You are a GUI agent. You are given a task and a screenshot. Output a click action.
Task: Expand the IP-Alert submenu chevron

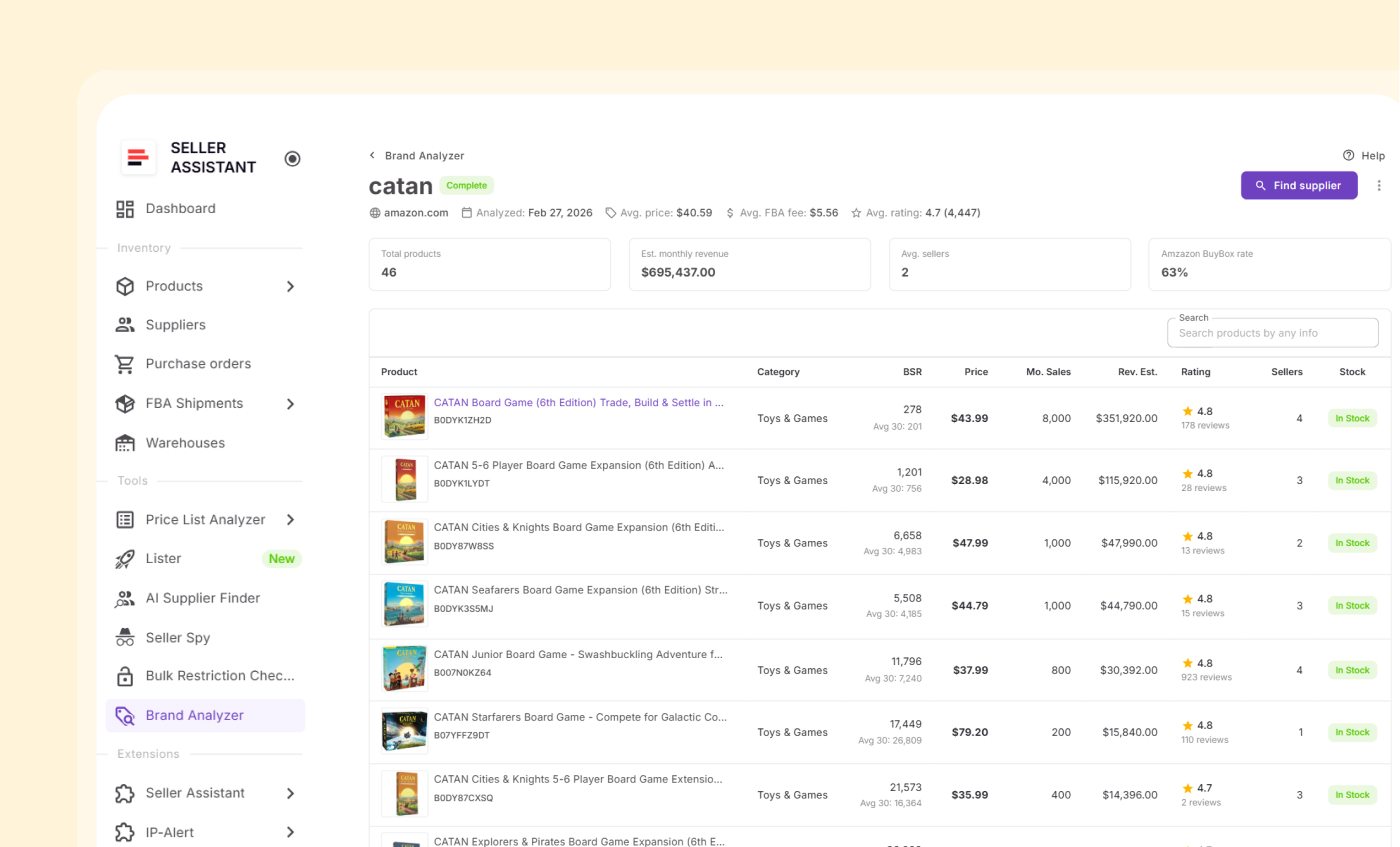click(290, 833)
